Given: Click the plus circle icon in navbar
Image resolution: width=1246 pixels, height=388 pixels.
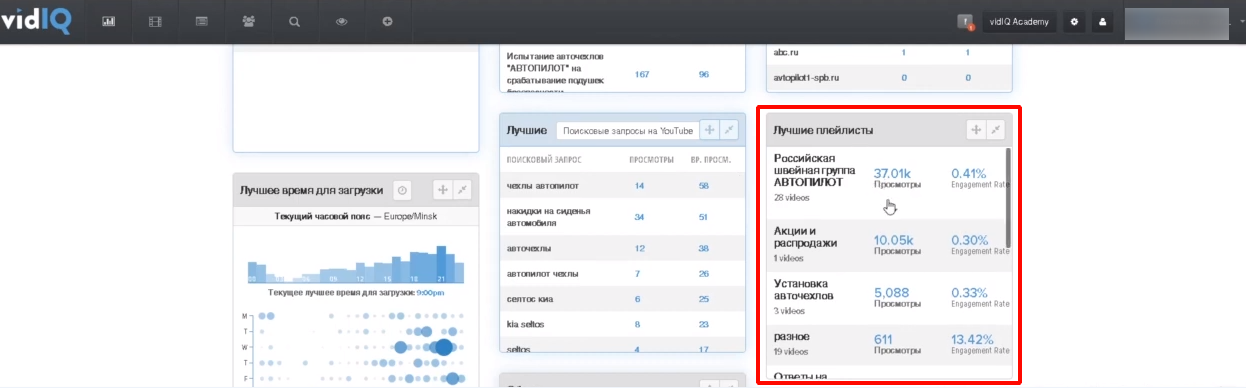Looking at the screenshot, I should 387,21.
